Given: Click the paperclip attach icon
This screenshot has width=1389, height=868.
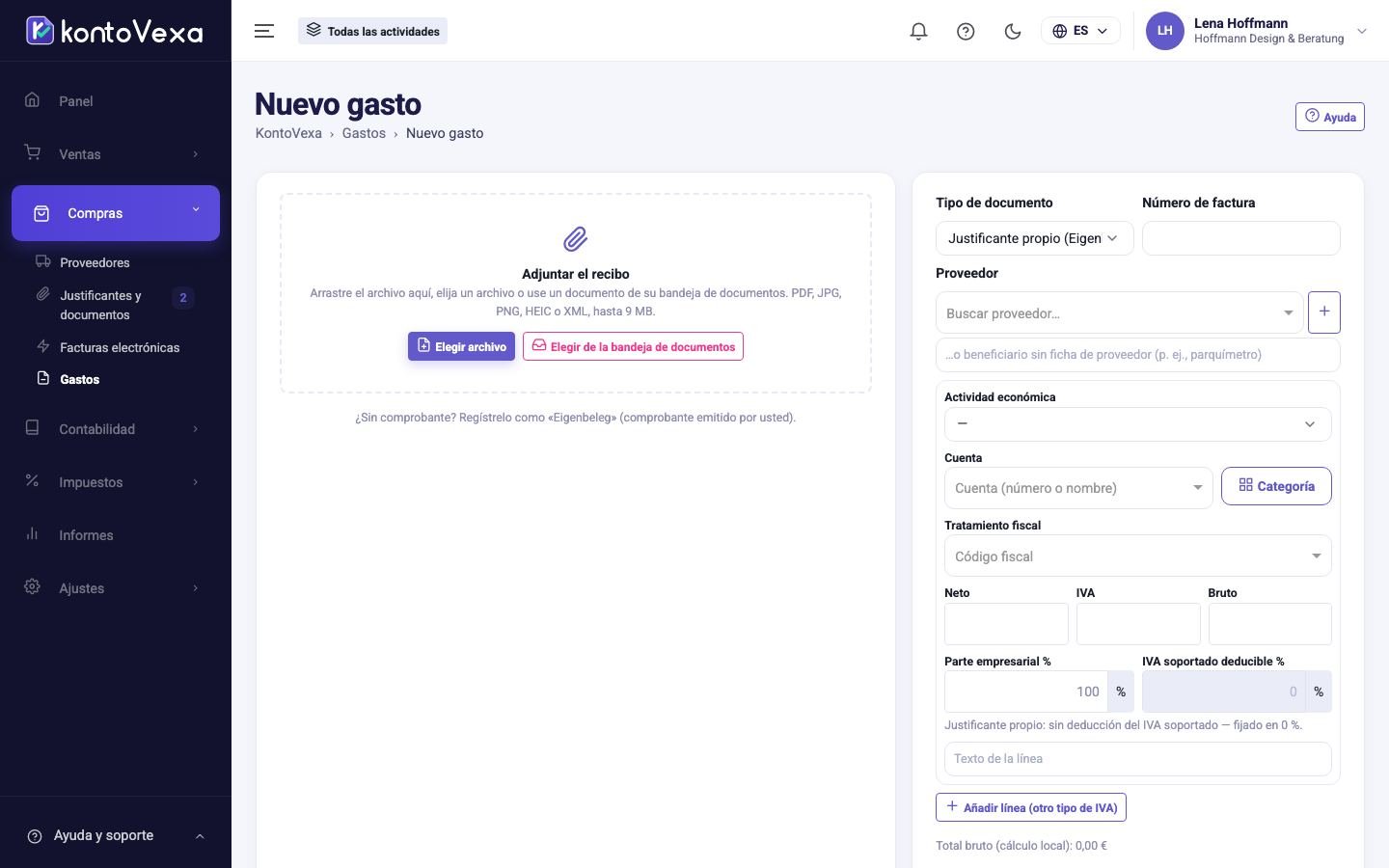Looking at the screenshot, I should click(x=576, y=238).
